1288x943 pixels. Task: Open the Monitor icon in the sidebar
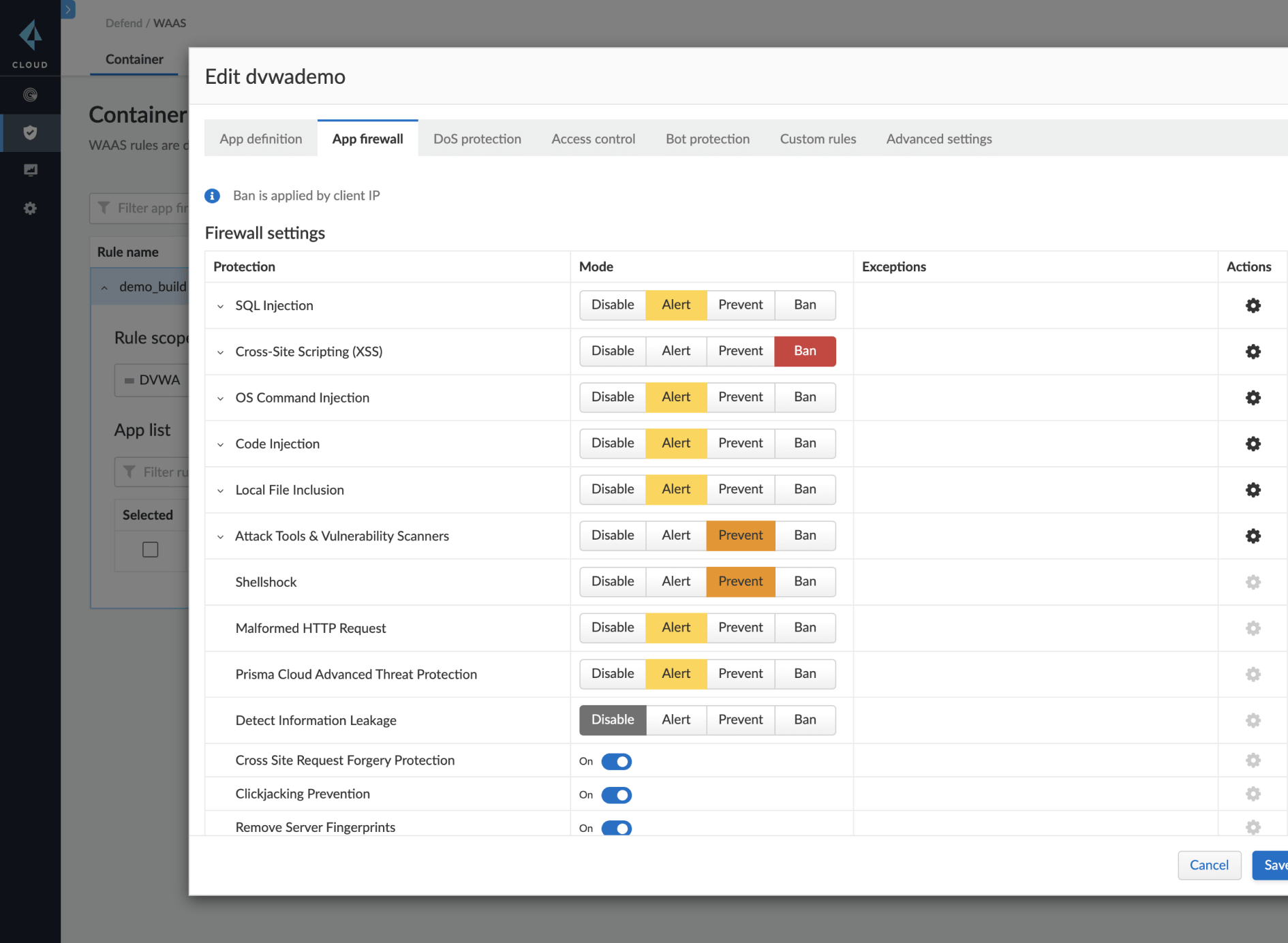tap(30, 170)
